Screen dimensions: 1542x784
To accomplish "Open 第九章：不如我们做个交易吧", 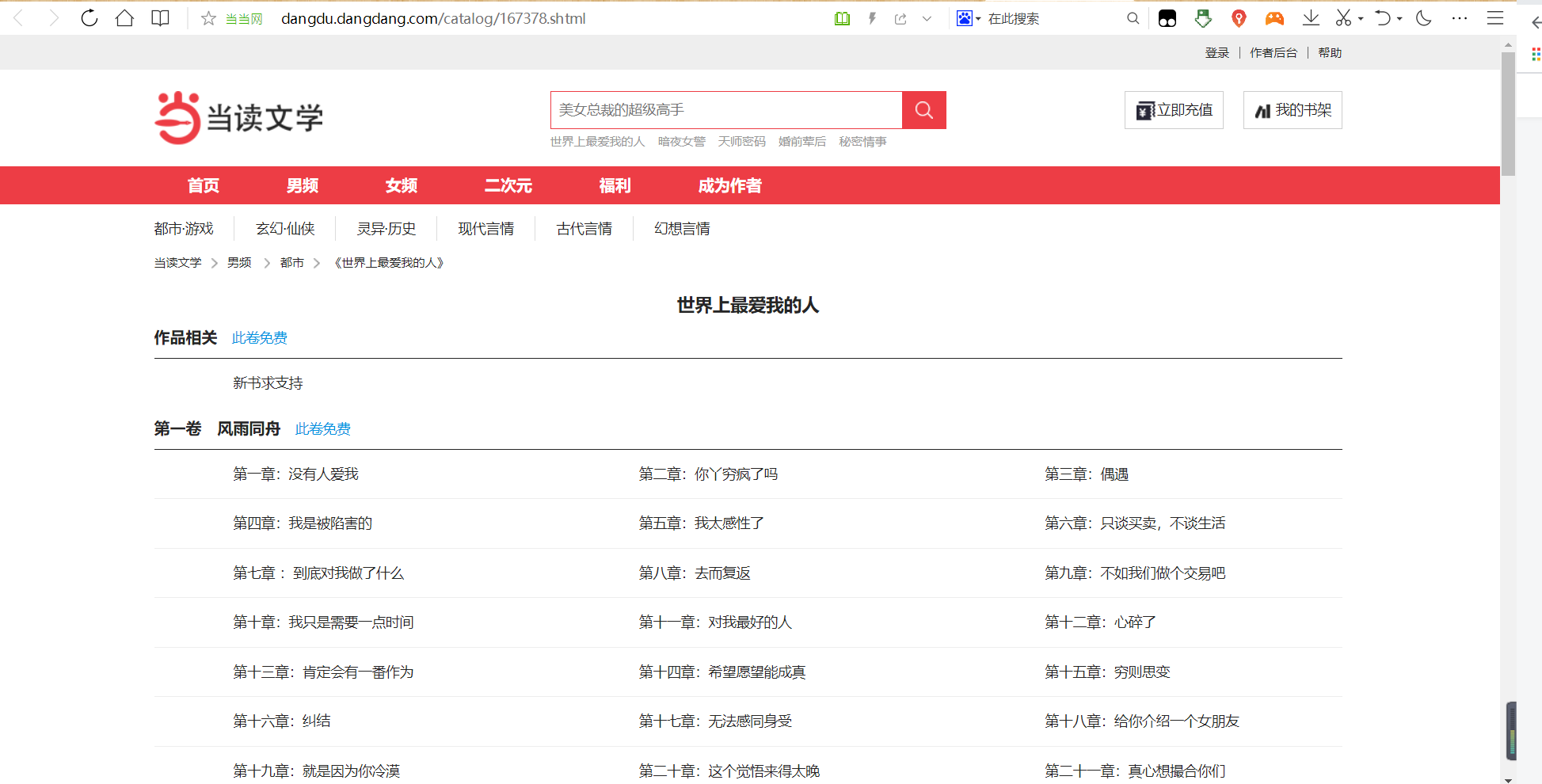I will point(1135,573).
